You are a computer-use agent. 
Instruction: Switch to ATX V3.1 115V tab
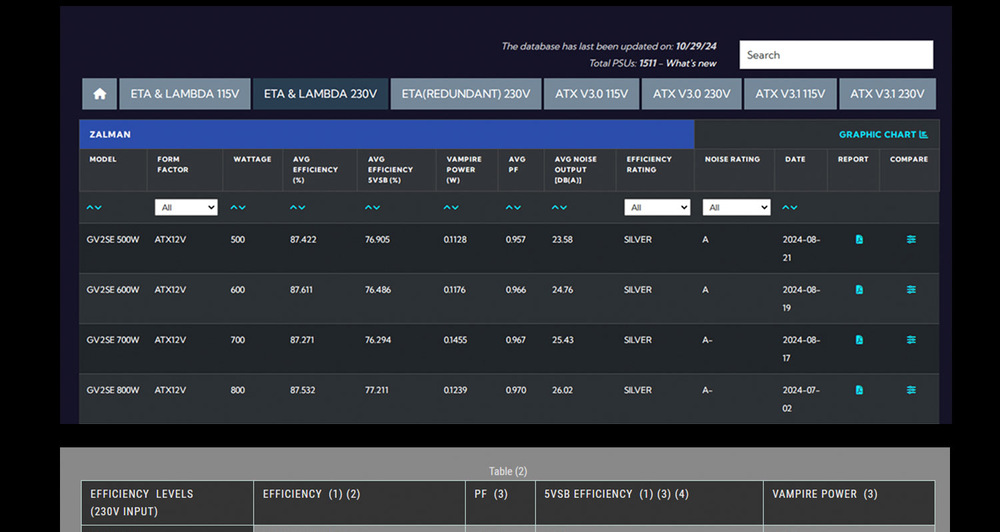point(790,94)
